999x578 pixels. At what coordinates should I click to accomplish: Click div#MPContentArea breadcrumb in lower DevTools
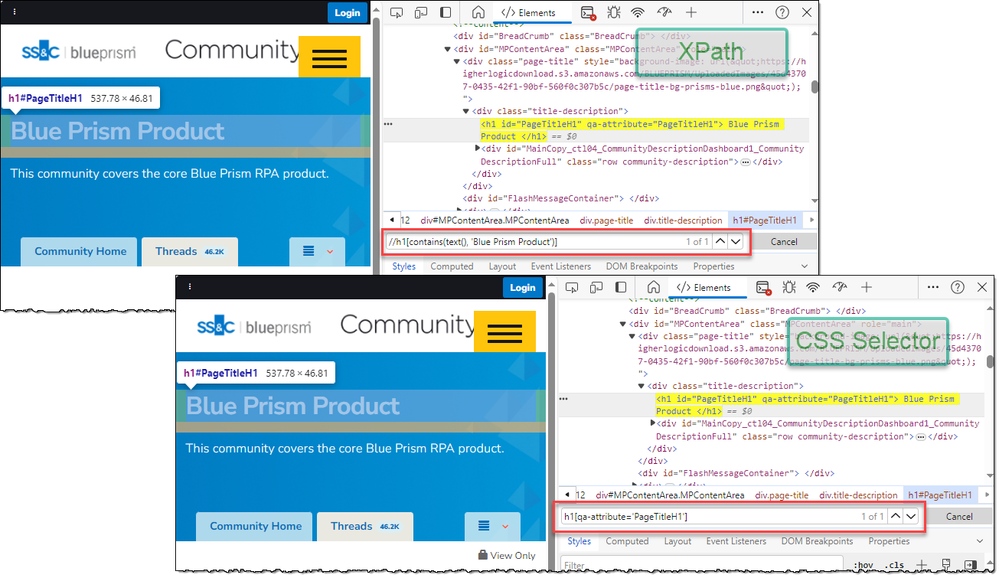[670, 495]
